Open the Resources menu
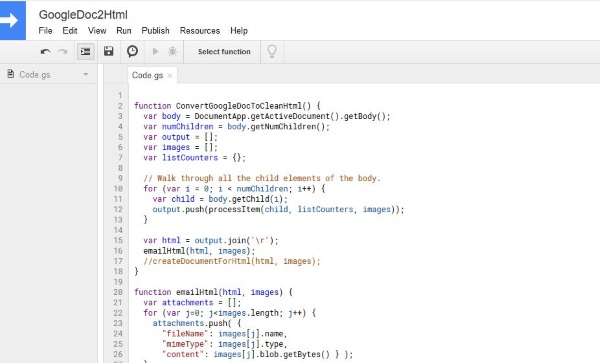 [200, 31]
